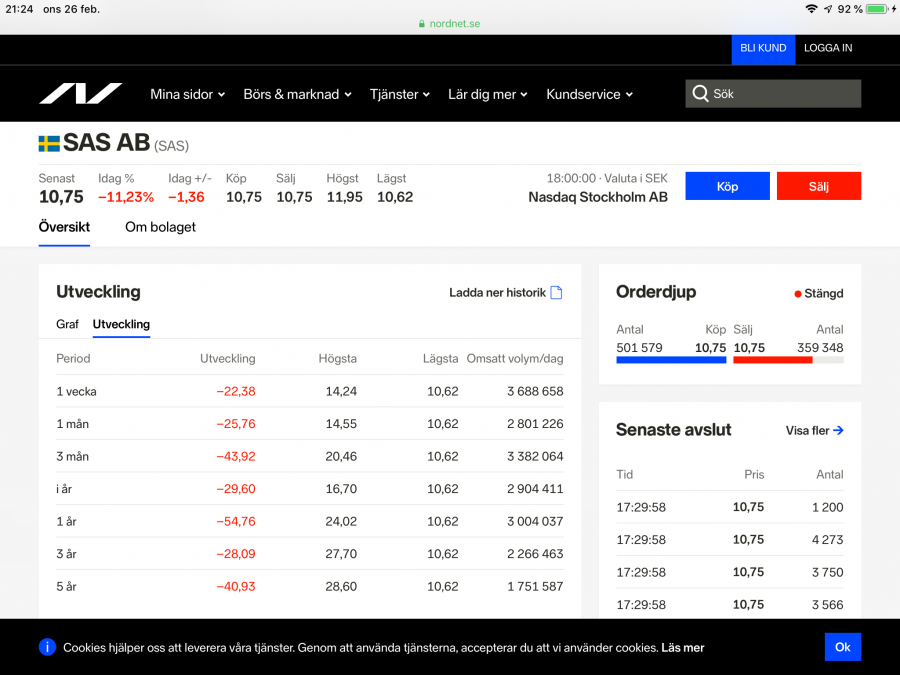Screen dimensions: 900x675
Task: Click the download history document icon
Action: 557,293
